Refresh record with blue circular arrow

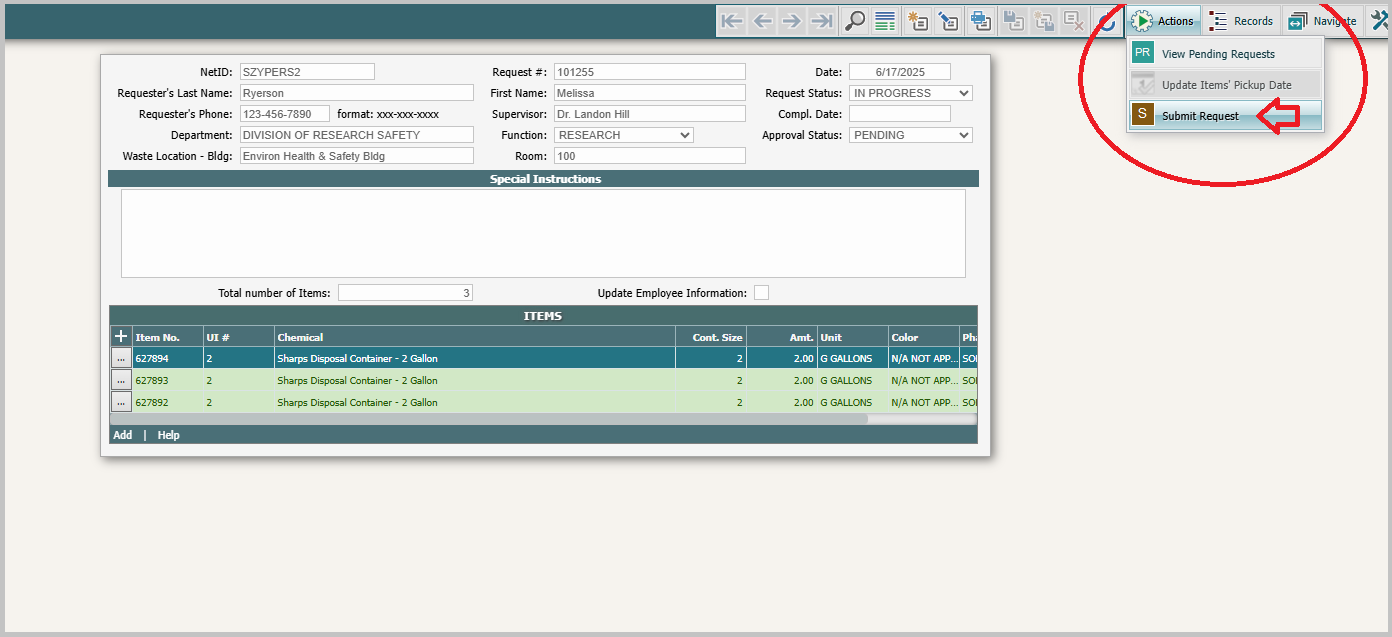[1106, 21]
